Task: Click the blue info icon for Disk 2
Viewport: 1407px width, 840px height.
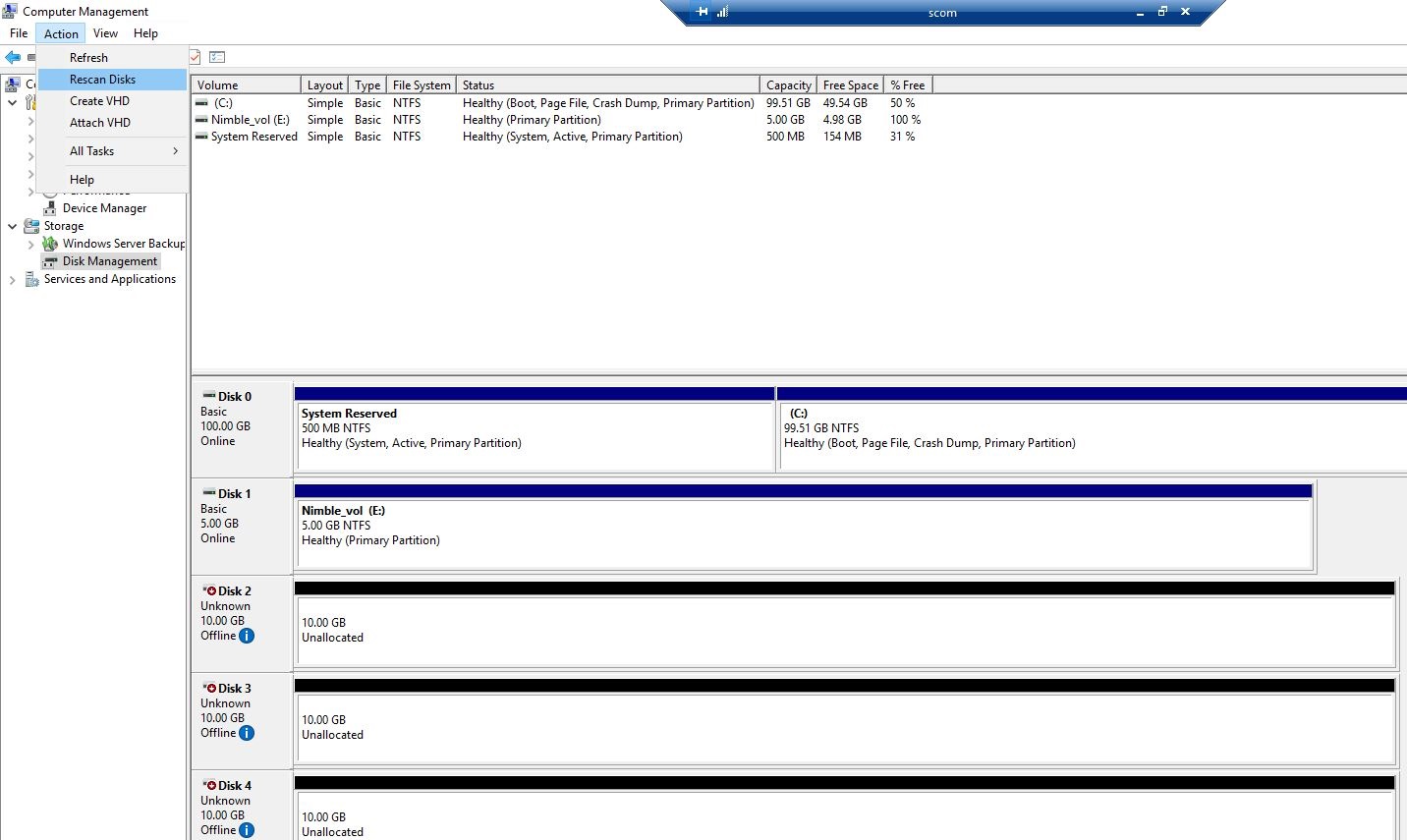Action: (x=247, y=636)
